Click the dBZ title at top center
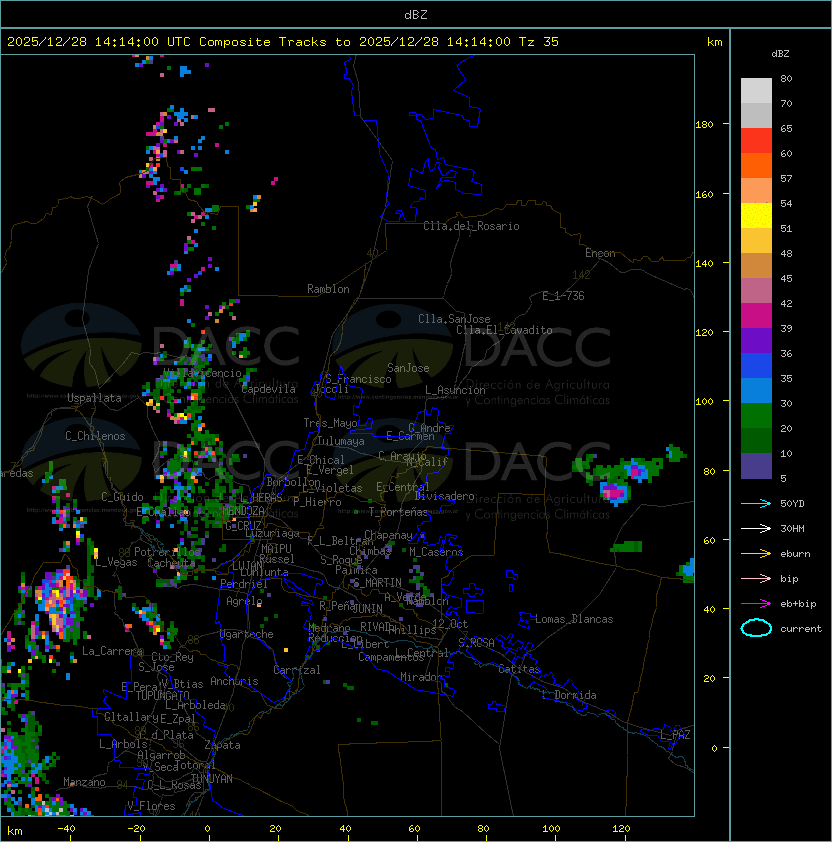Viewport: 832px width, 842px height. coord(416,15)
